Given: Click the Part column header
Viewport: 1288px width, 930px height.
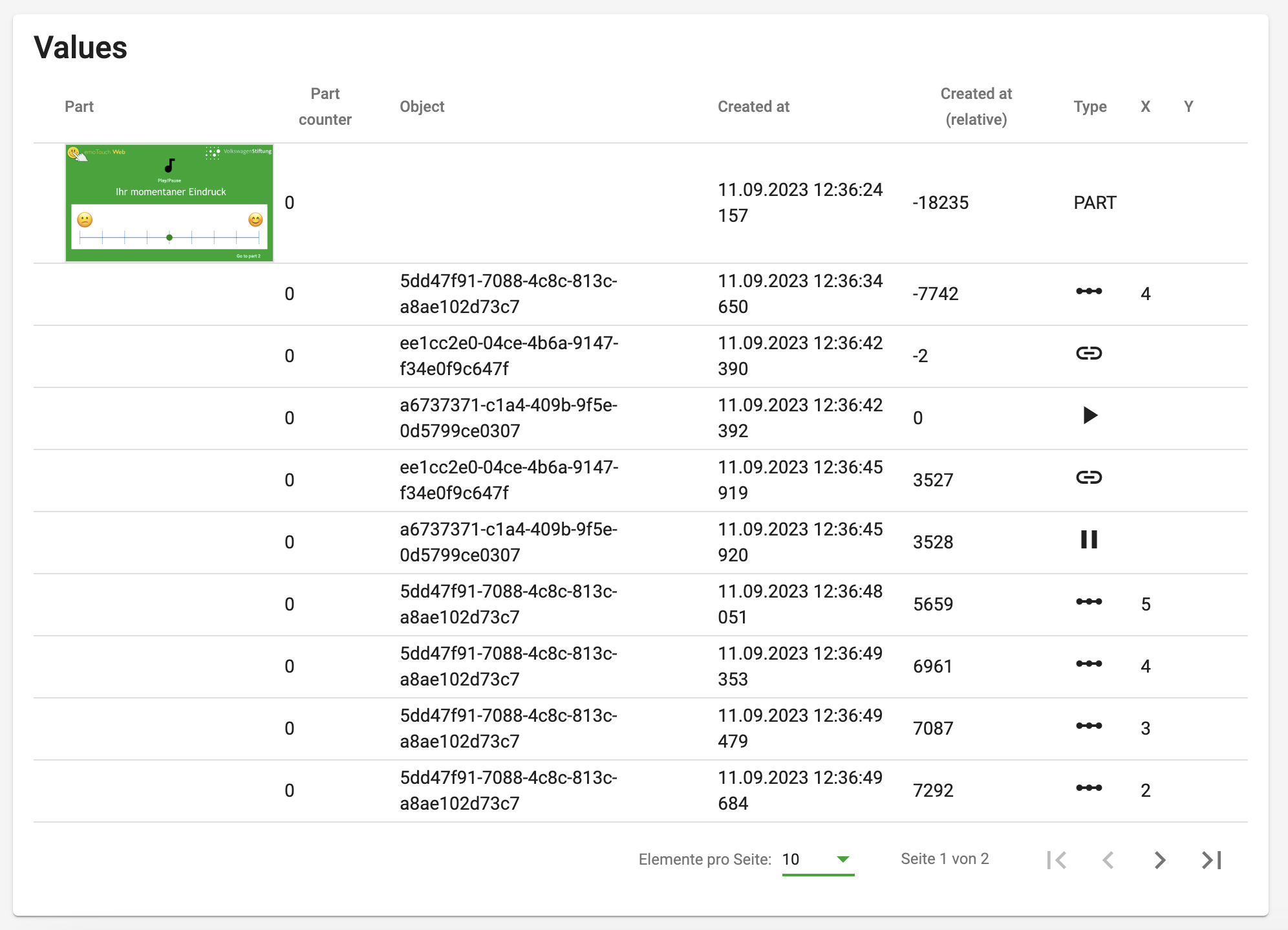Looking at the screenshot, I should (x=79, y=107).
